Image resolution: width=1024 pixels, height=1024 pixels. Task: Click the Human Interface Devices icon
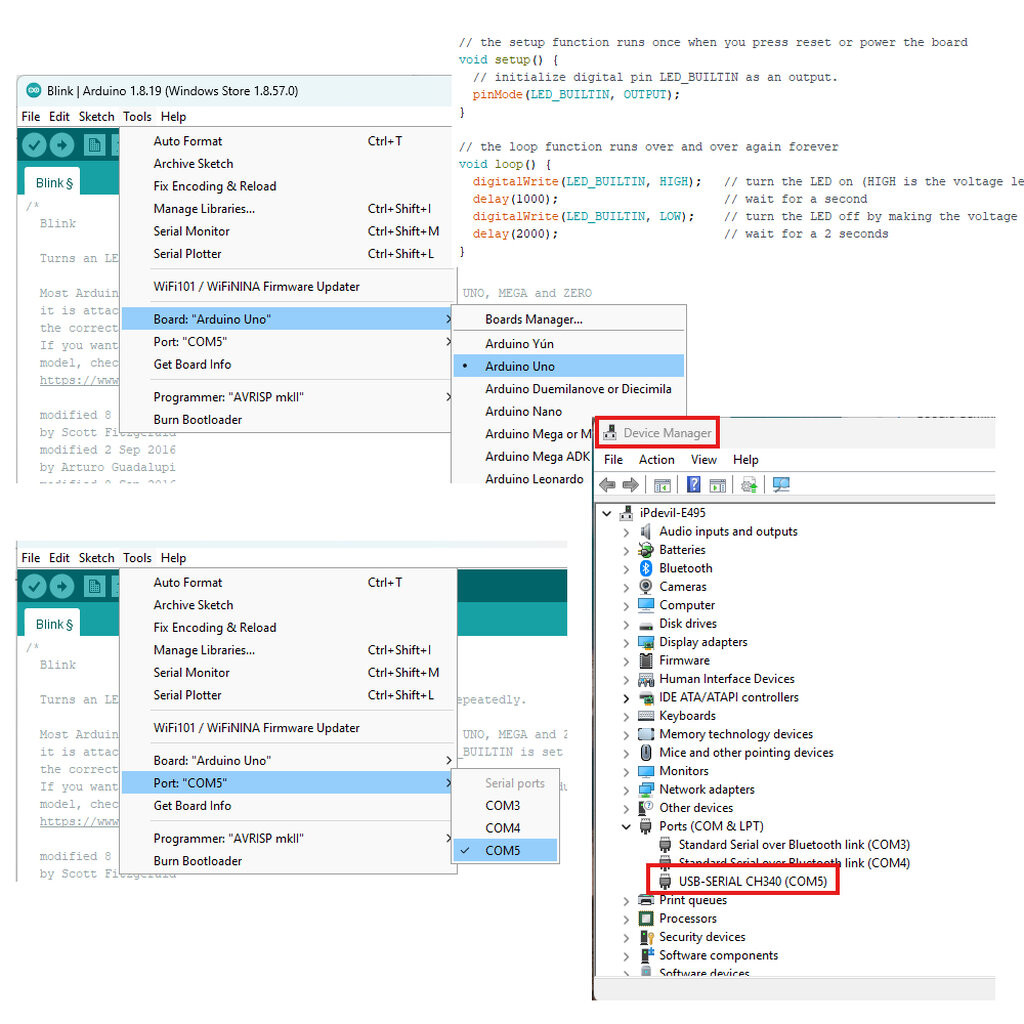646,679
